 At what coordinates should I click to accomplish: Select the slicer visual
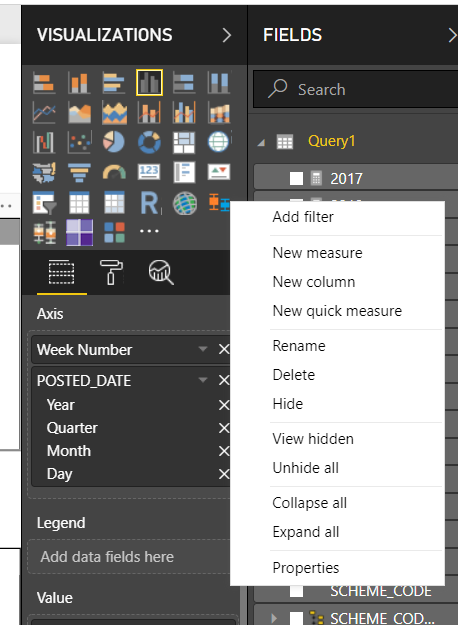coord(44,202)
